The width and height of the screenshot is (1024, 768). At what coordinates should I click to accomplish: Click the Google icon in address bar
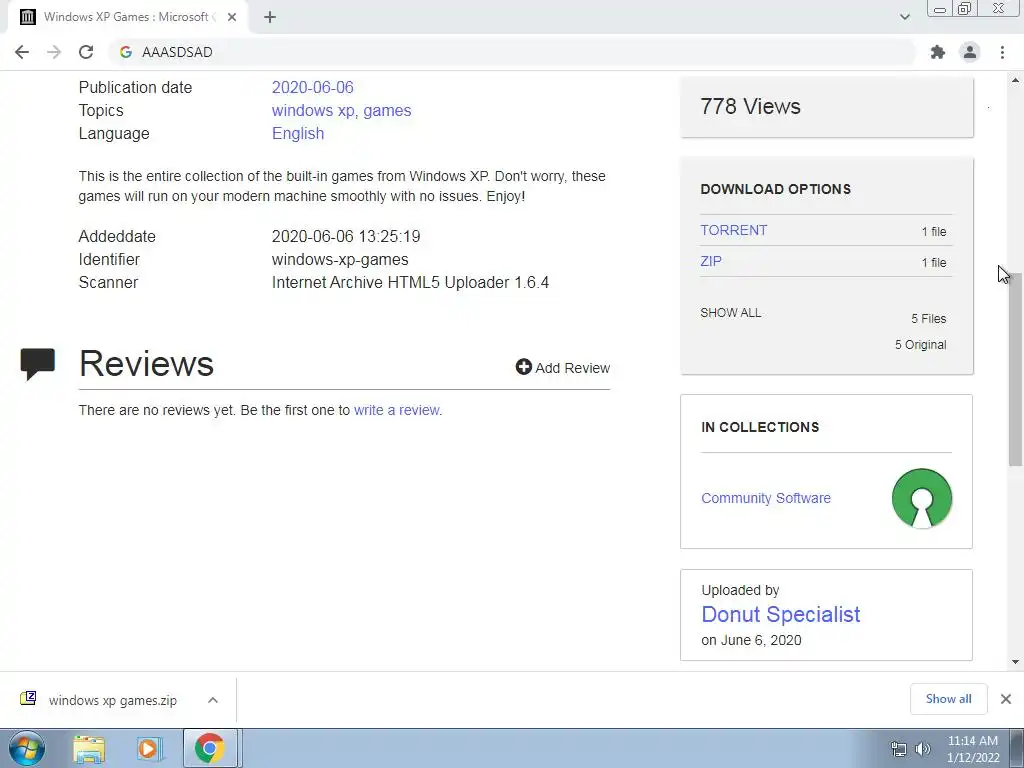(x=126, y=52)
